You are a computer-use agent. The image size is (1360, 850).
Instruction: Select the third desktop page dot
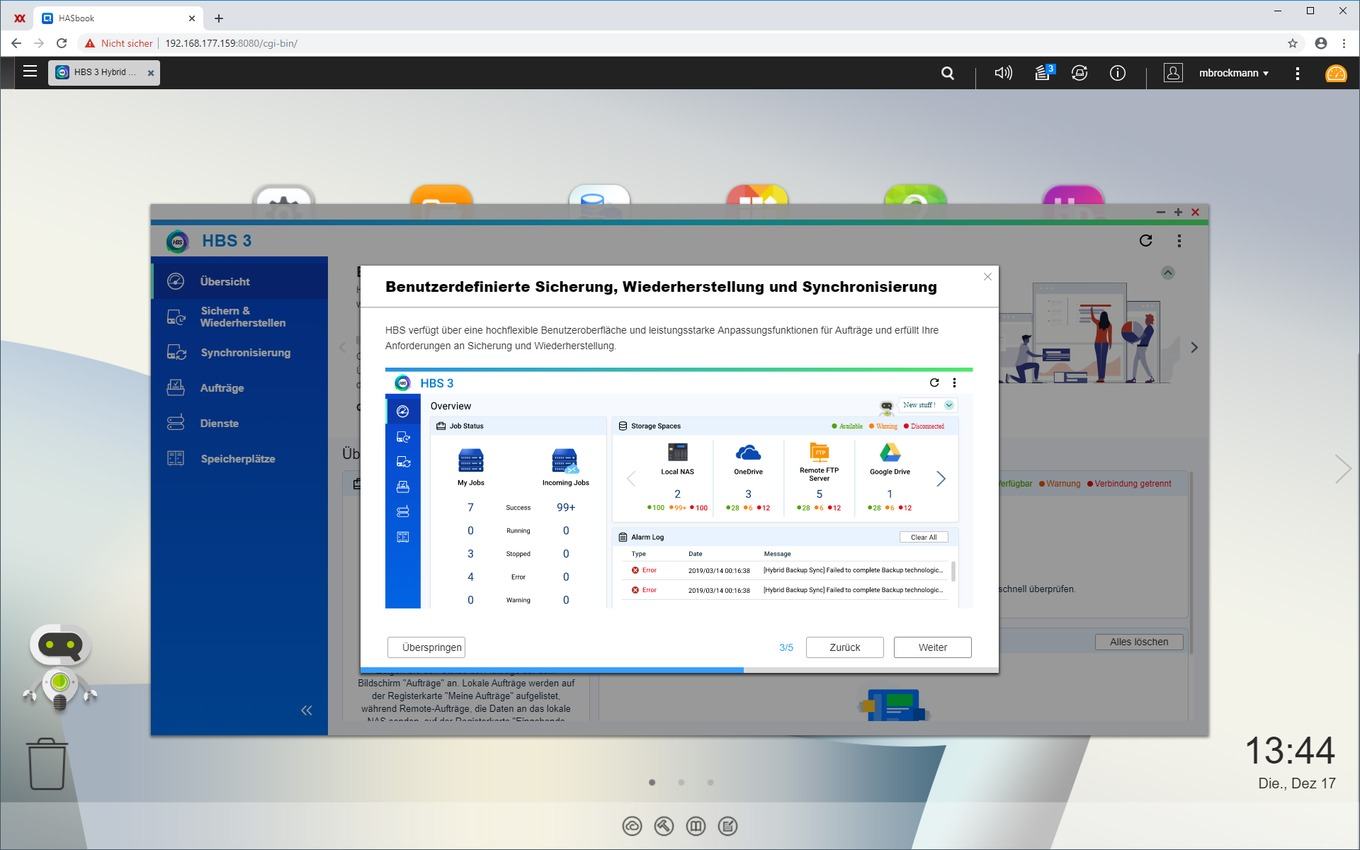(x=710, y=782)
